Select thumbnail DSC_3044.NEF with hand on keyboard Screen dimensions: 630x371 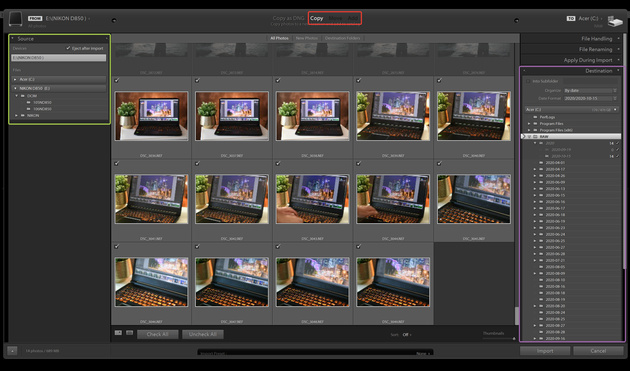(393, 199)
